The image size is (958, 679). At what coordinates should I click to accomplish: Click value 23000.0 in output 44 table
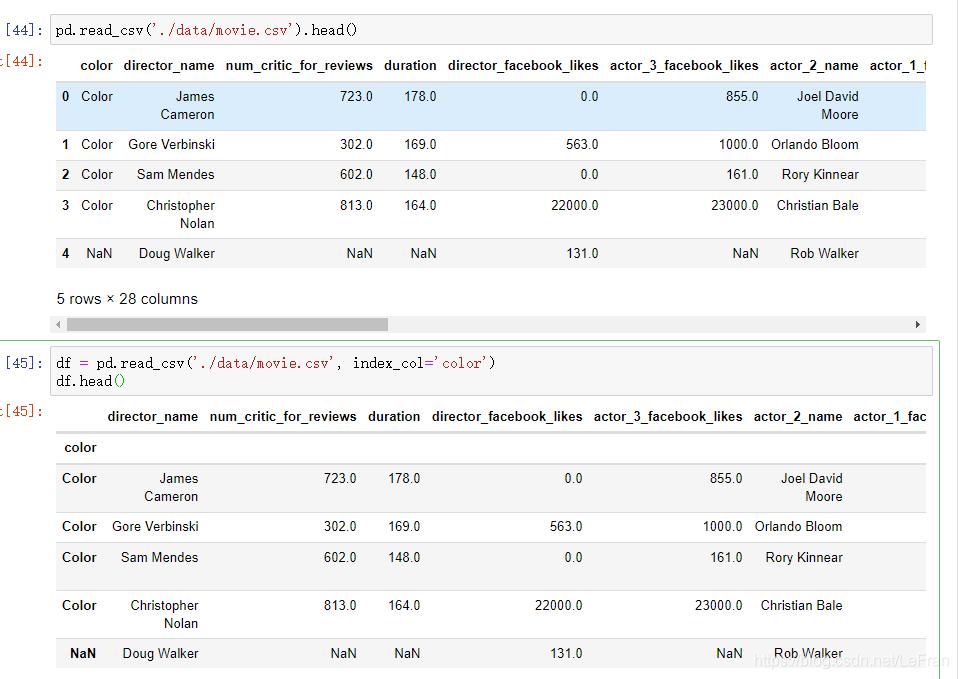tap(735, 205)
